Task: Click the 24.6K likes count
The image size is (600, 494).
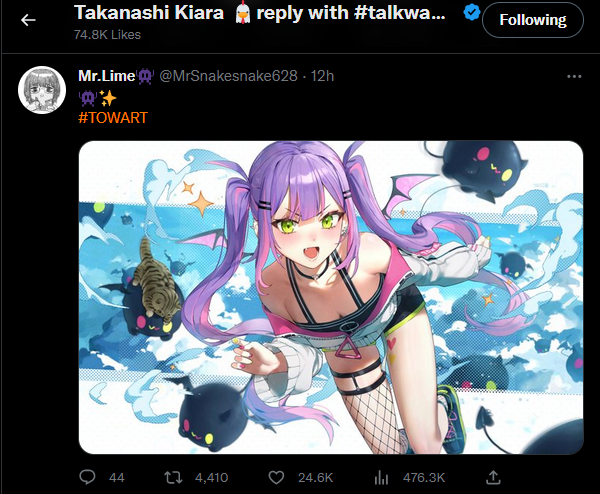Action: (316, 478)
